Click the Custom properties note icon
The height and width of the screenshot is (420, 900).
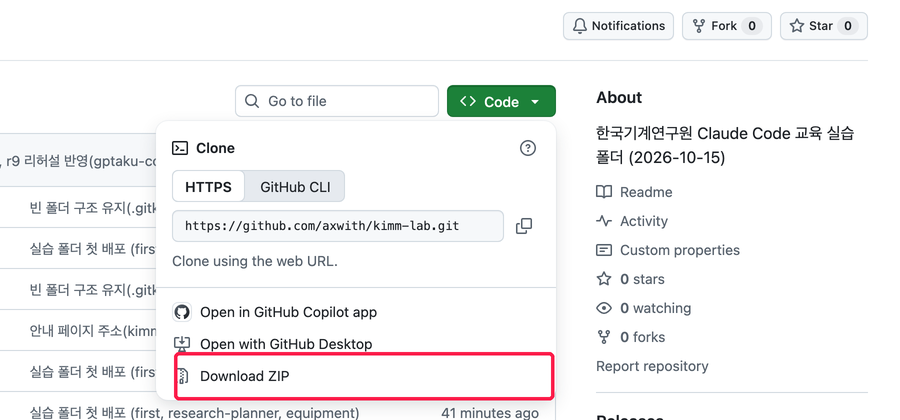[x=604, y=250]
